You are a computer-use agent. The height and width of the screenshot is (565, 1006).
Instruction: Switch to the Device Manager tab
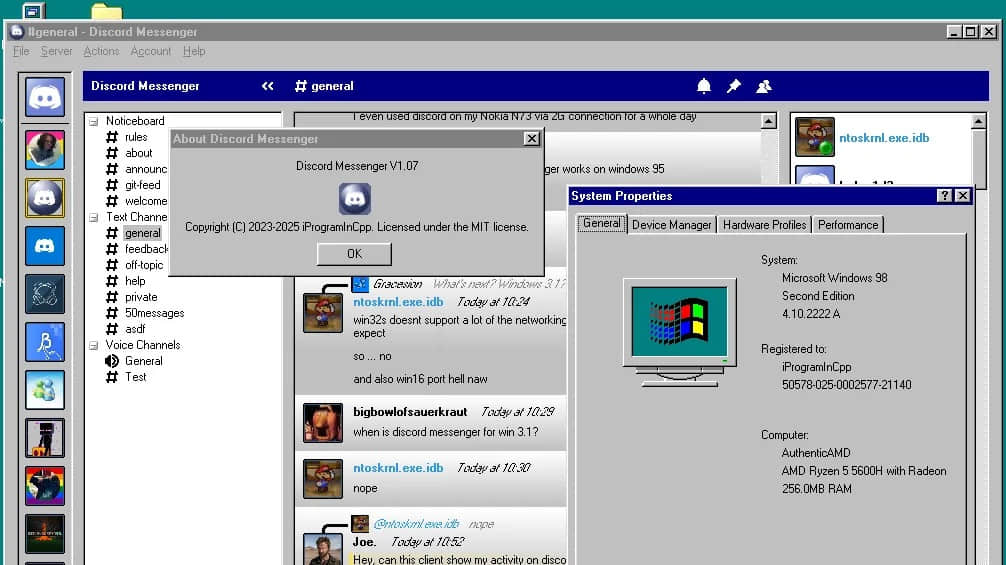[672, 225]
